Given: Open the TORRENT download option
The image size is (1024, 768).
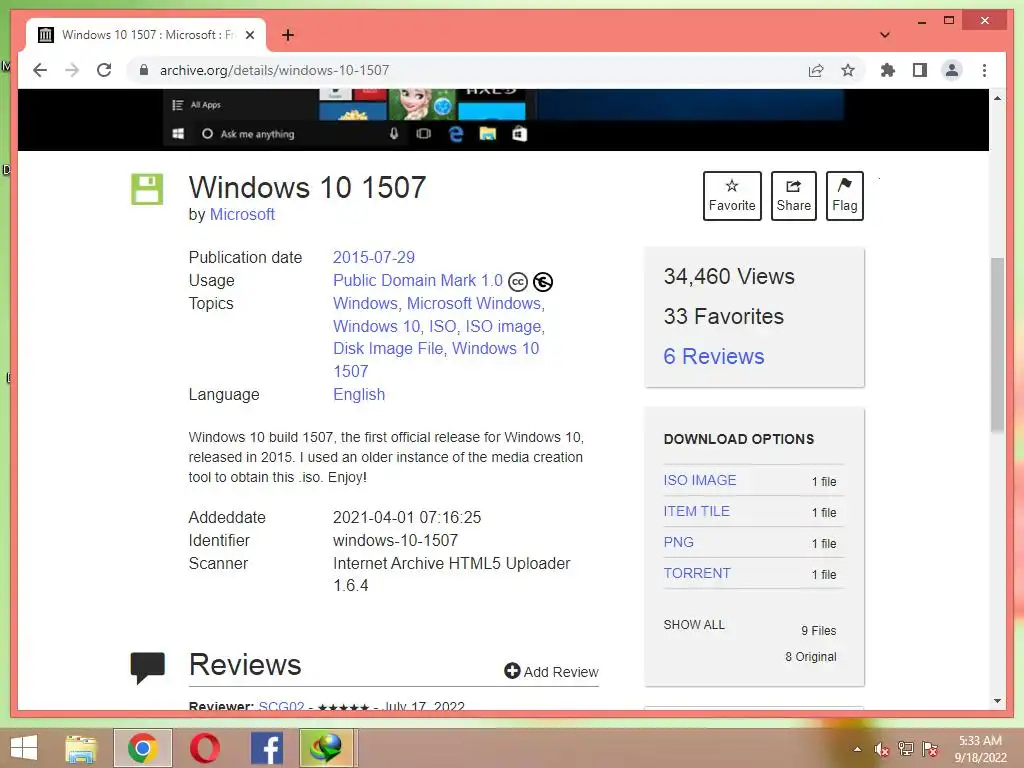Looking at the screenshot, I should pos(697,573).
